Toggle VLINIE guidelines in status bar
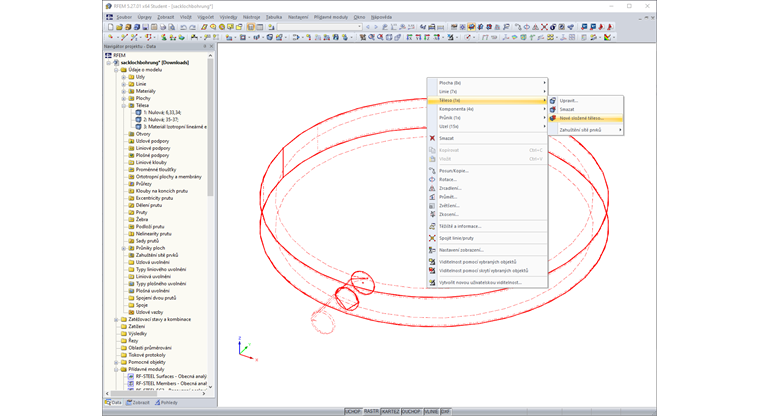Viewport: 760px width, 416px height. tap(431, 412)
